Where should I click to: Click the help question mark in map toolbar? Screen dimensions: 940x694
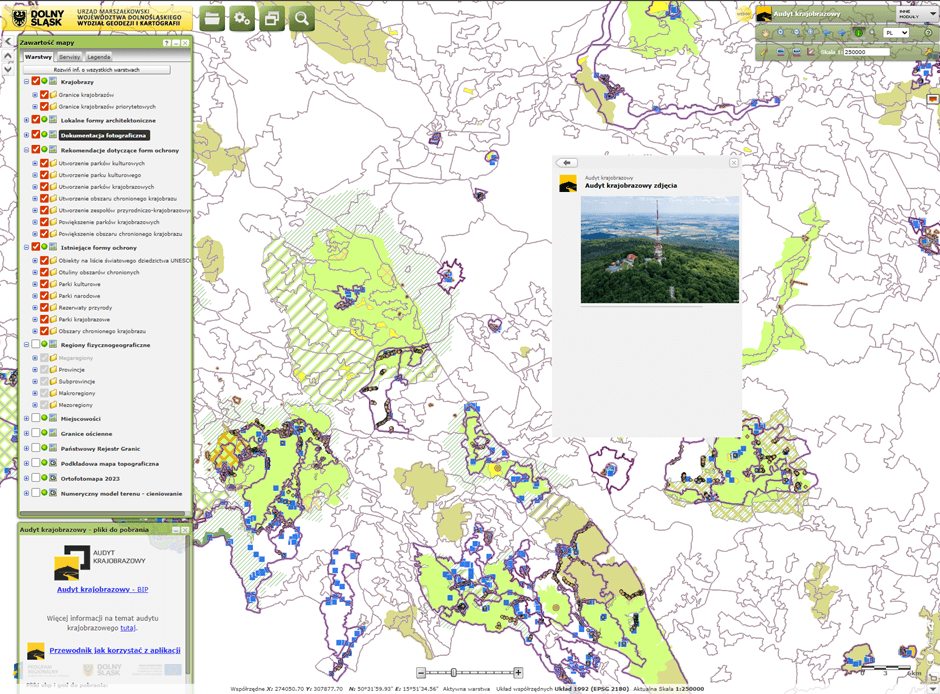[927, 33]
